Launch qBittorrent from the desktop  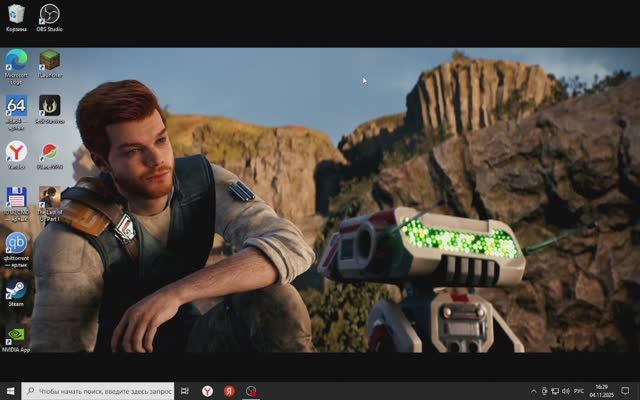click(16, 250)
